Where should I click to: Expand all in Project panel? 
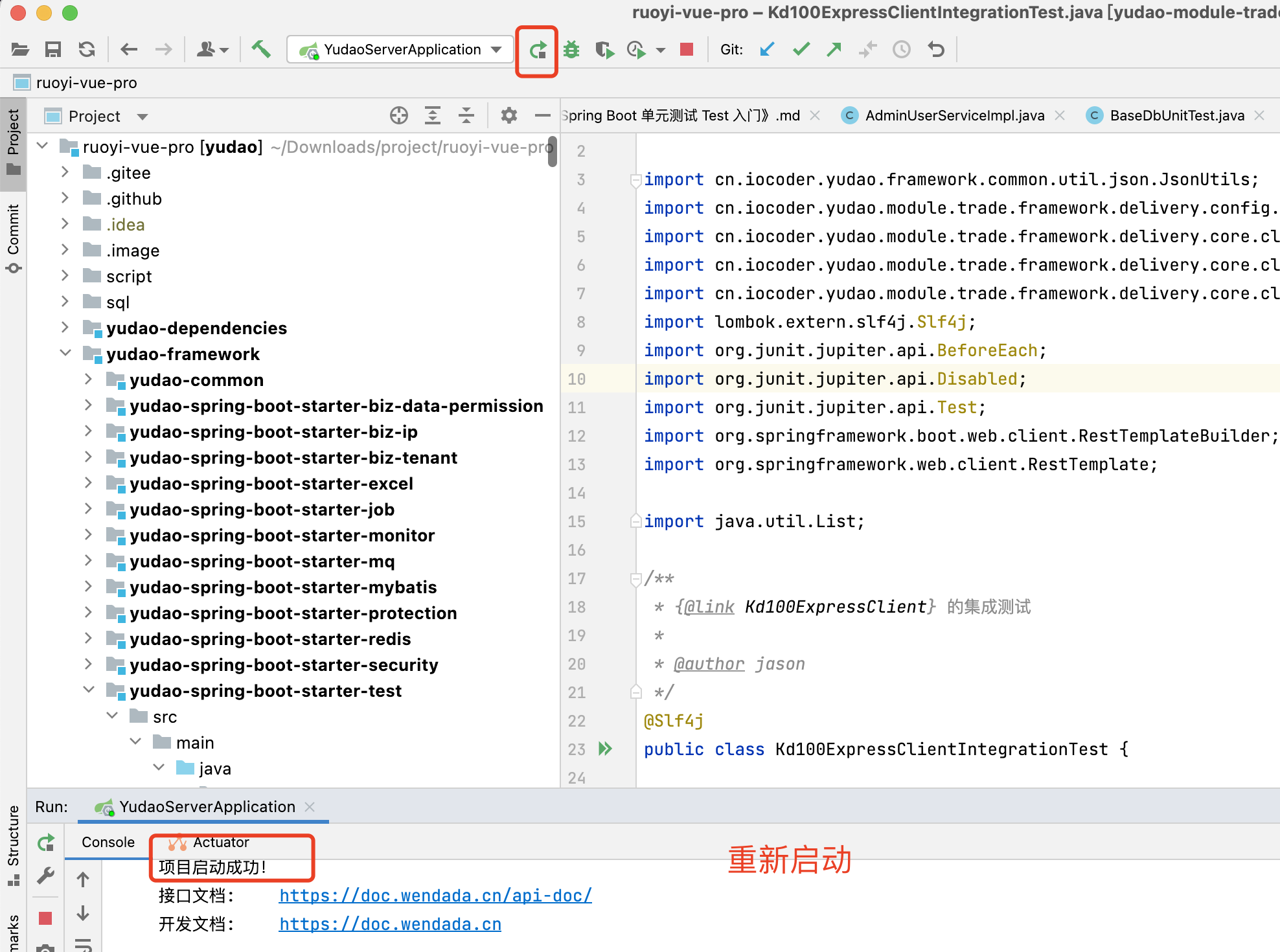(x=433, y=116)
